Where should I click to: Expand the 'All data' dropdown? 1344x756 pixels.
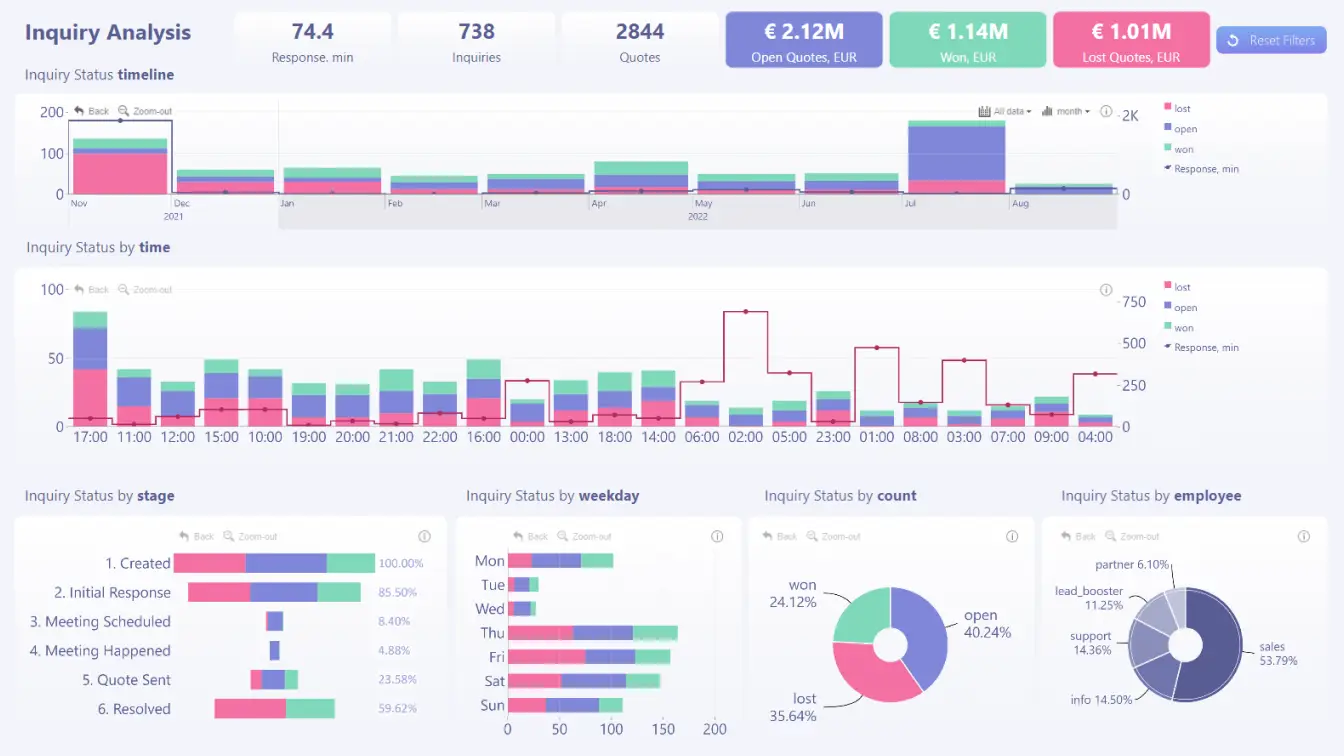point(1005,112)
